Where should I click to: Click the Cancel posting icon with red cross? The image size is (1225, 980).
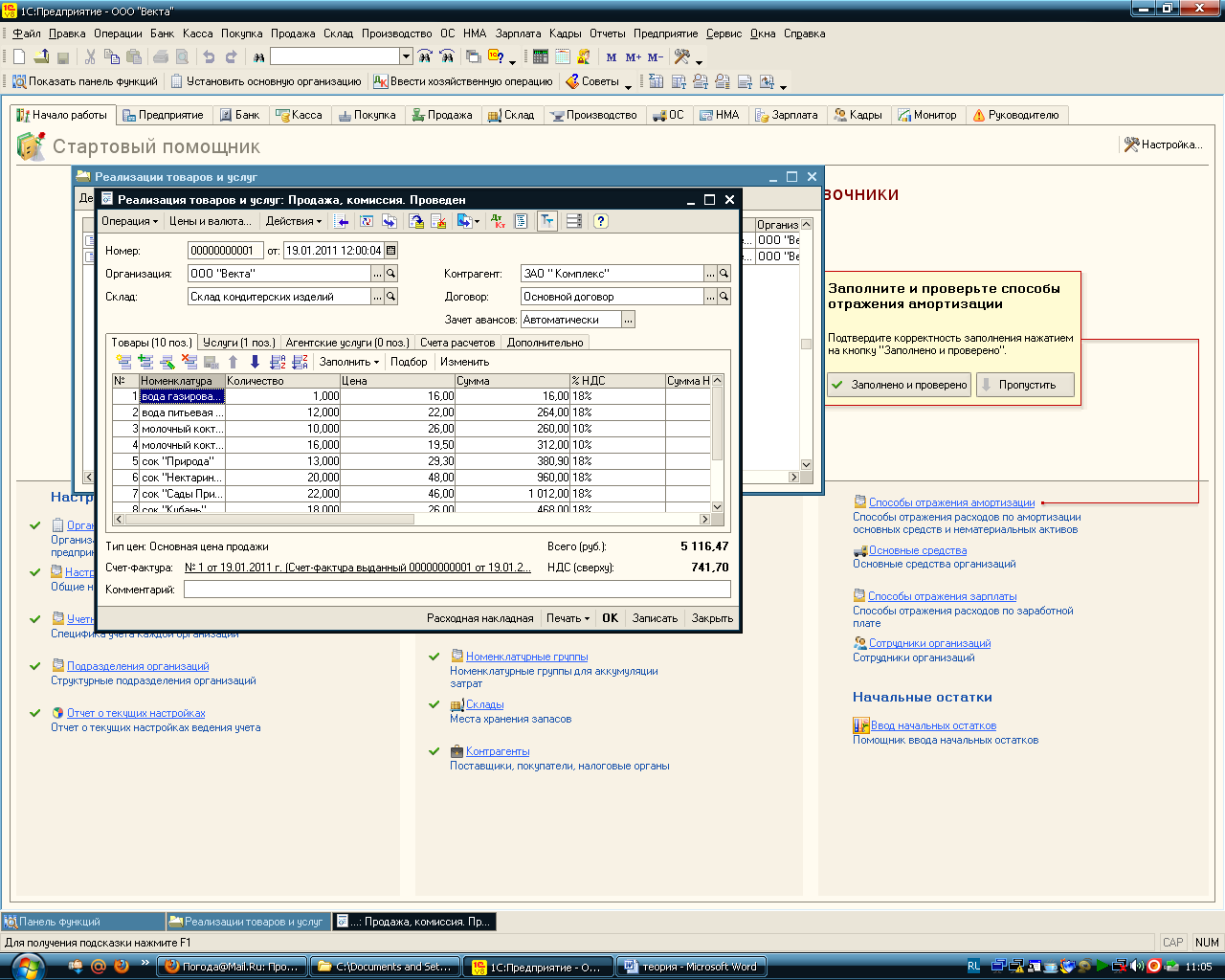pyautogui.click(x=439, y=221)
